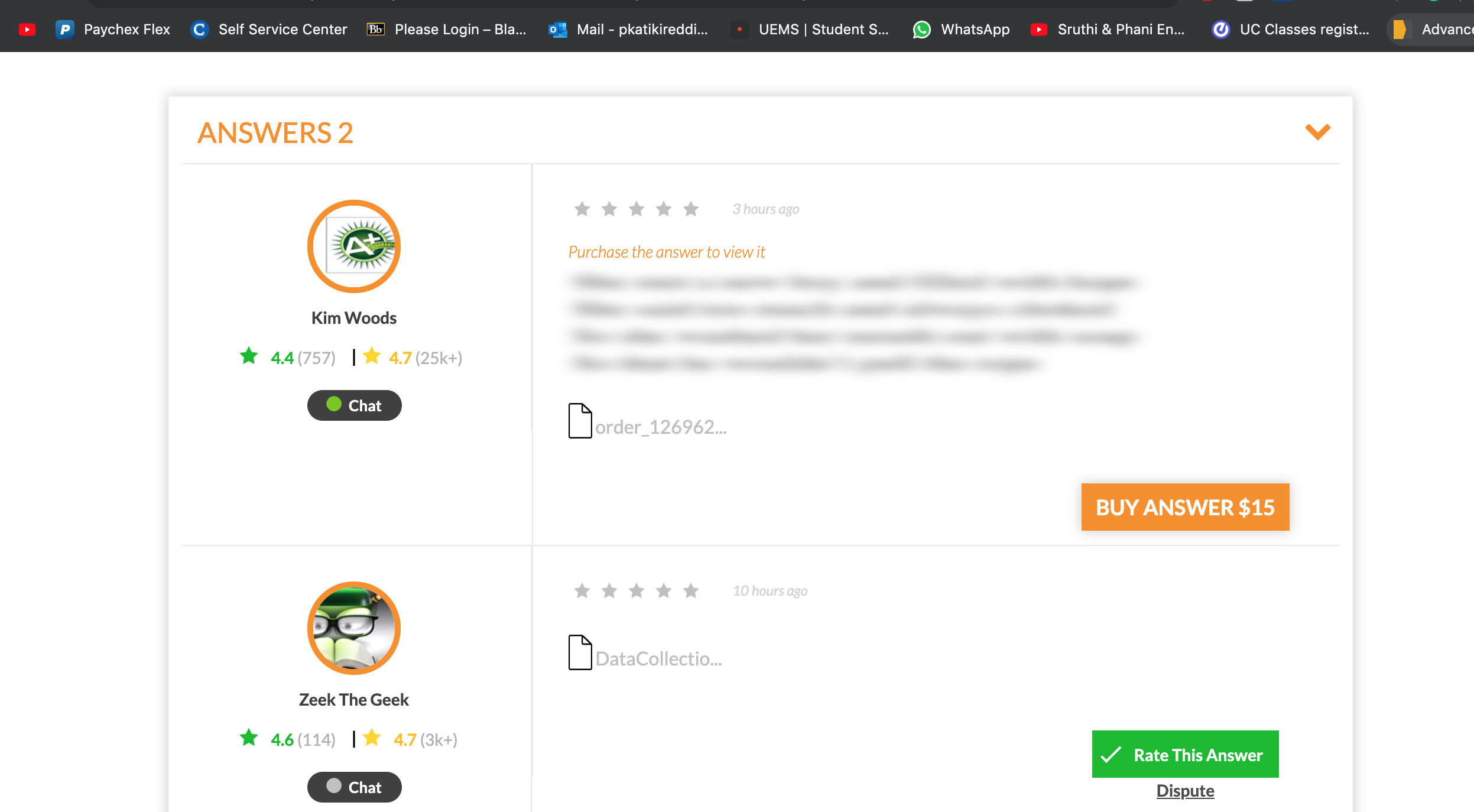The width and height of the screenshot is (1474, 812).
Task: Open Paychex Flex bookmark
Action: point(113,29)
